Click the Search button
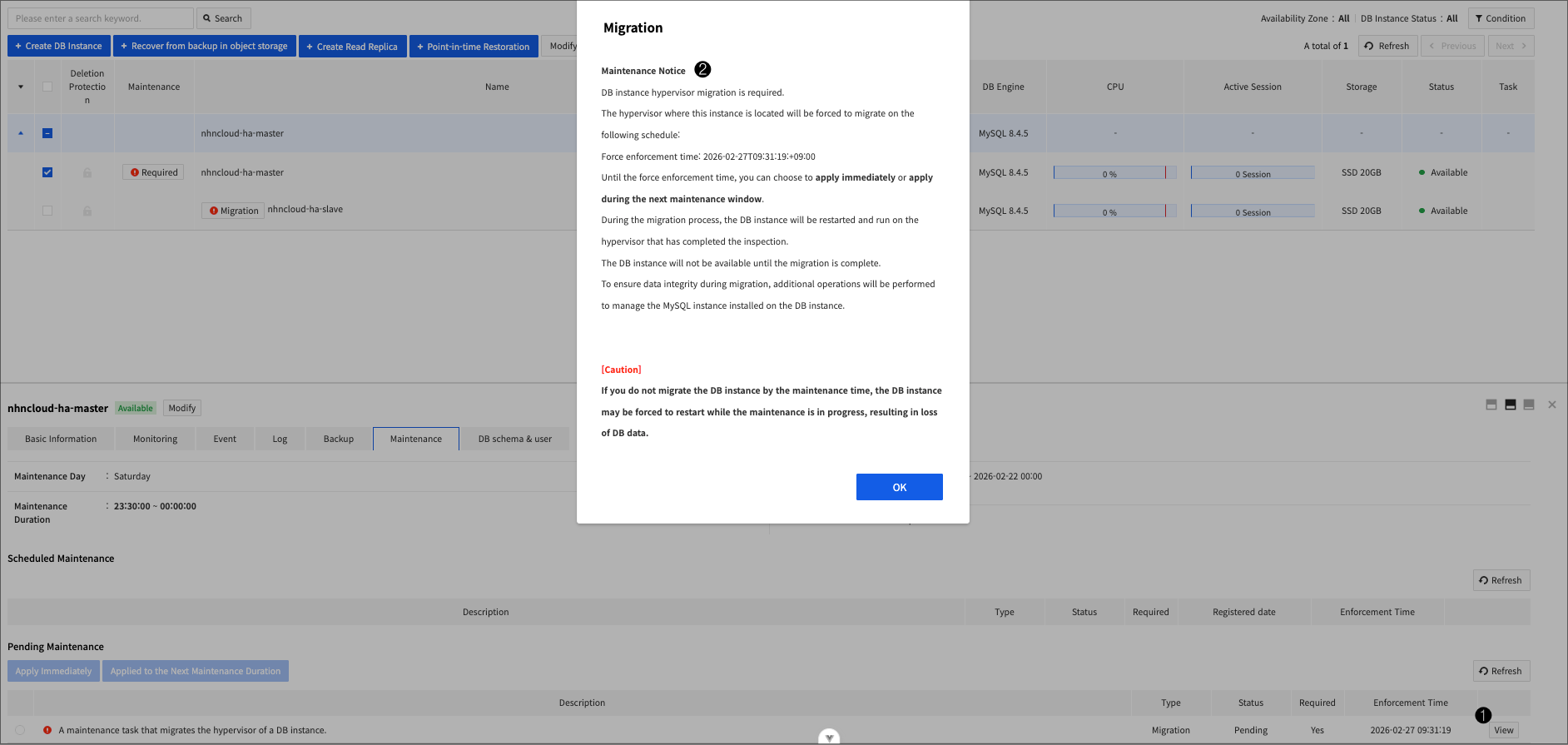The image size is (1568, 745). pyautogui.click(x=224, y=18)
